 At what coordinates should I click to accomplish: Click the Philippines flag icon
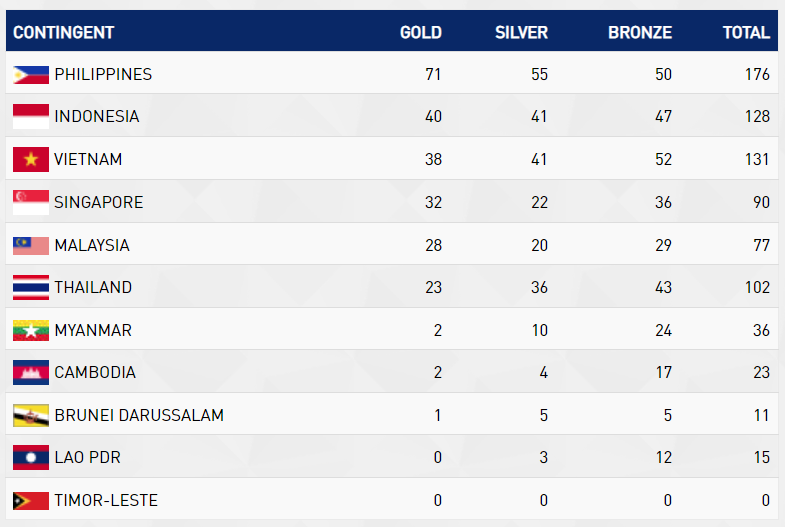(31, 75)
